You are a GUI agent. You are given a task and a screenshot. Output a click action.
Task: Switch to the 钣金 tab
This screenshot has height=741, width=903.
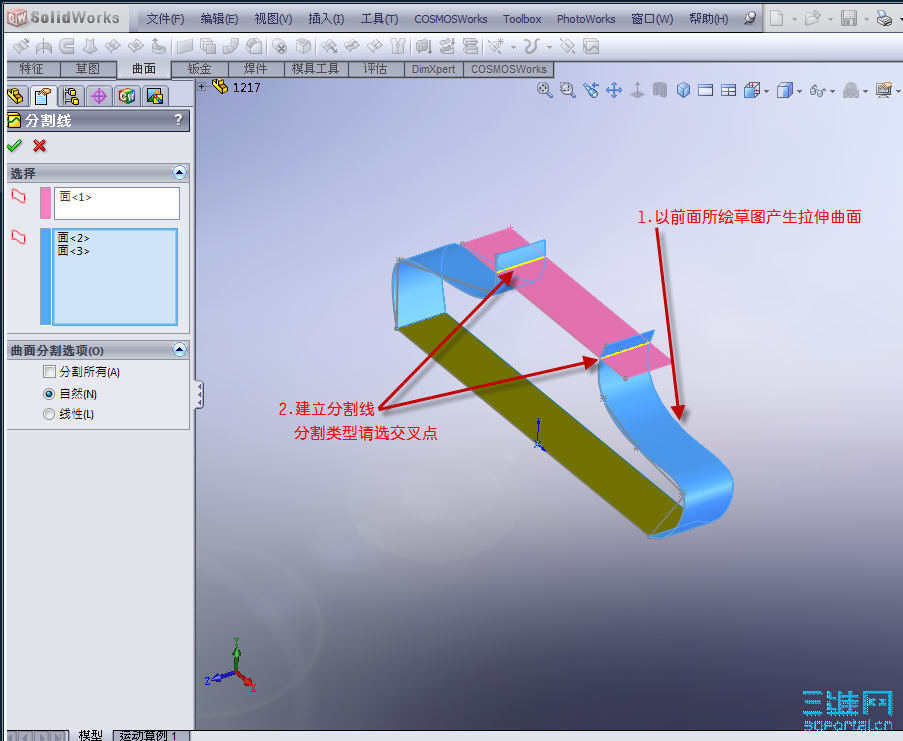coord(200,69)
